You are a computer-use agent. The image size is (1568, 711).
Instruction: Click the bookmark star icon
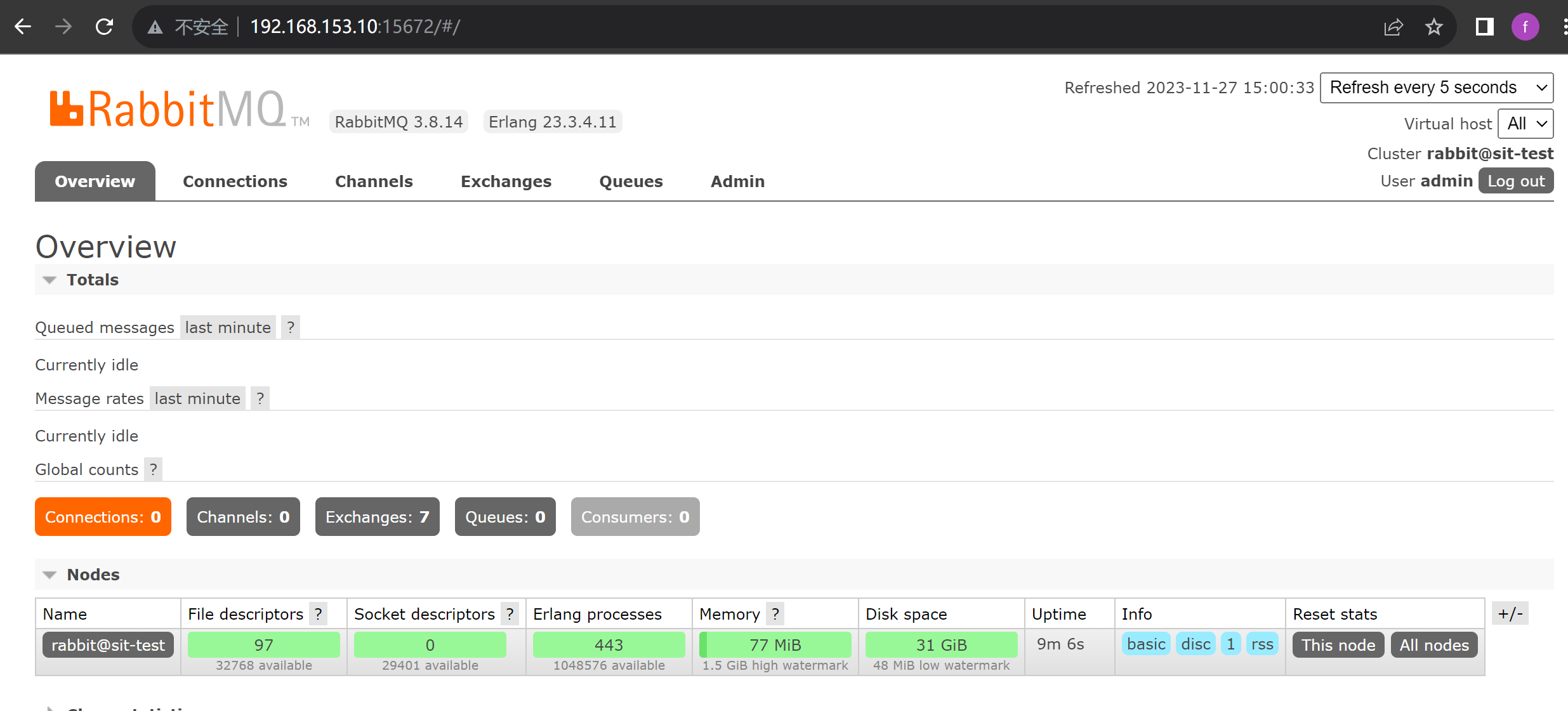tap(1433, 27)
